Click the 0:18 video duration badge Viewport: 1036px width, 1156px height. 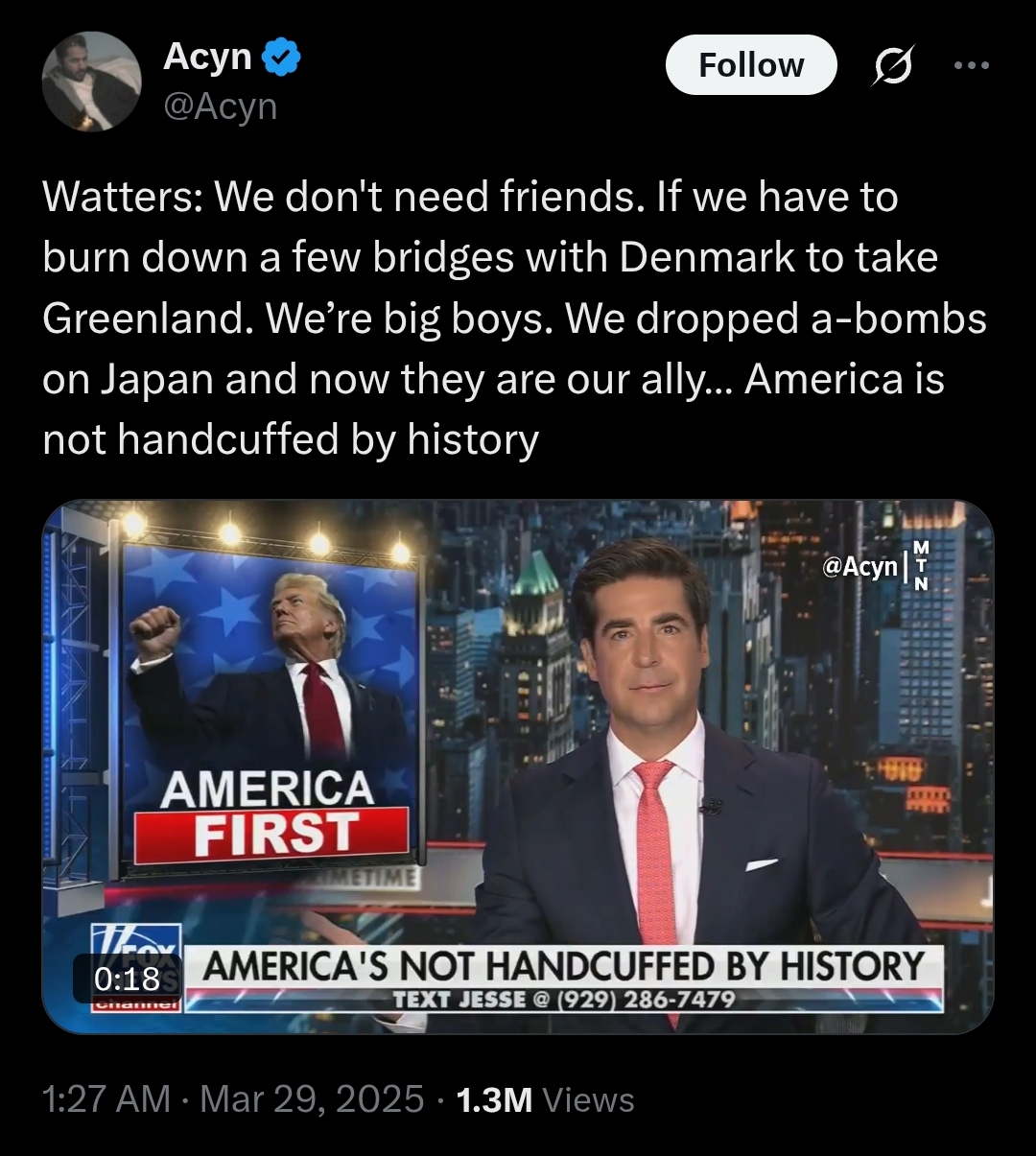[127, 979]
